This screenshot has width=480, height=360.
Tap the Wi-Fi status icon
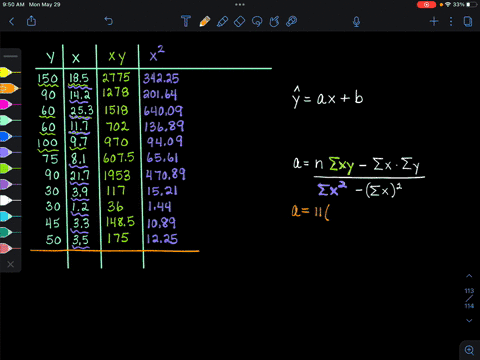pos(448,5)
